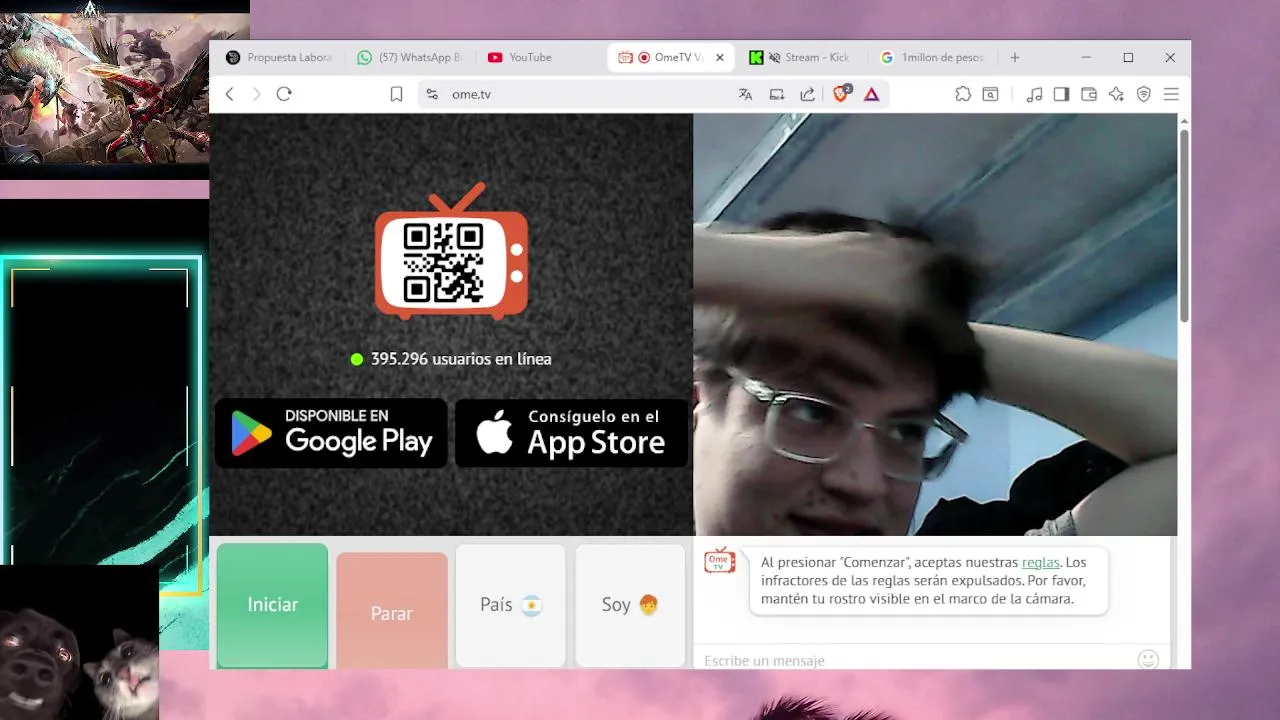
Task: Click the 395.296 usuarios en línea text
Action: 461,359
